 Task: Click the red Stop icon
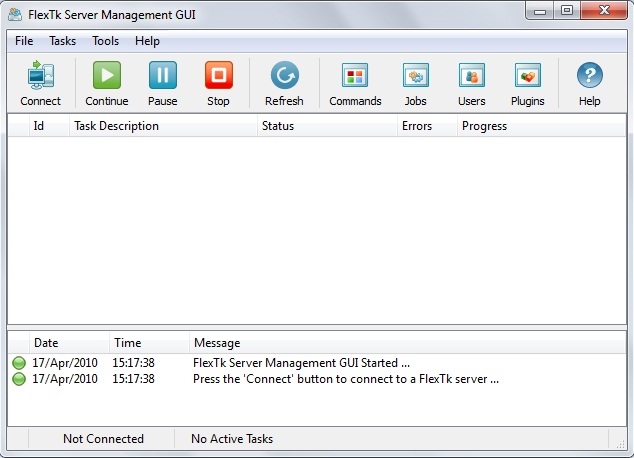(219, 75)
